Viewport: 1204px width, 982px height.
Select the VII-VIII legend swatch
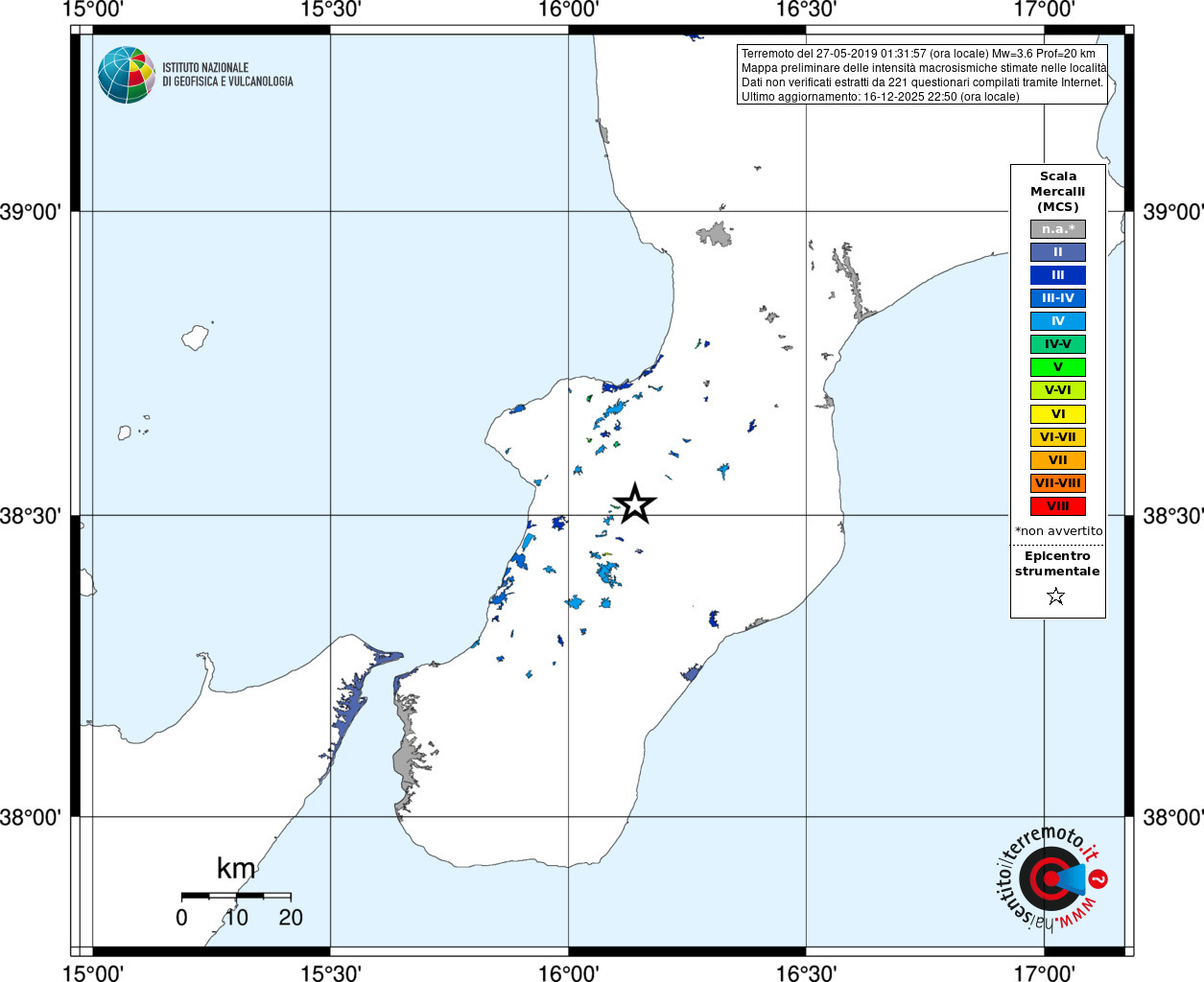(1058, 483)
